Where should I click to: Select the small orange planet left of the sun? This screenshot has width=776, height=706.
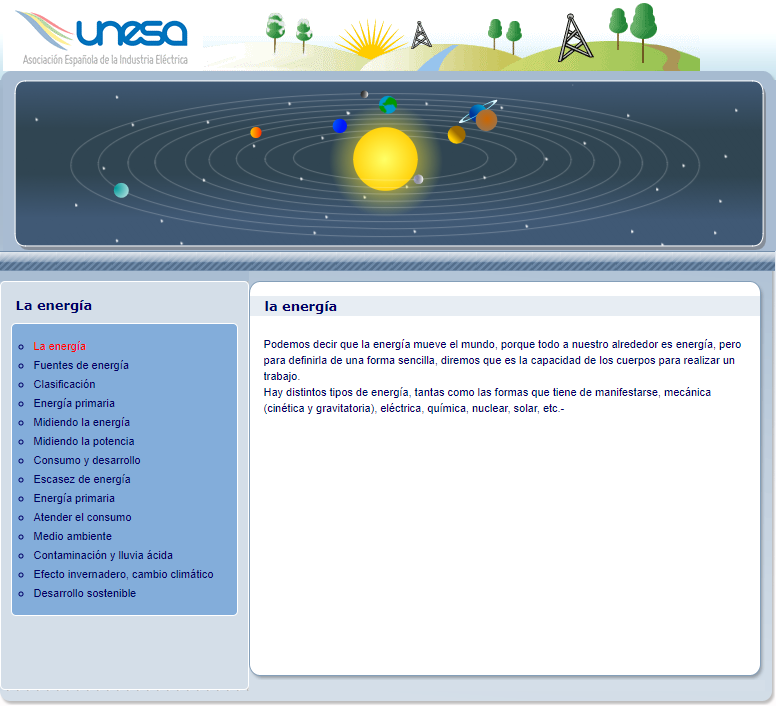coord(256,132)
